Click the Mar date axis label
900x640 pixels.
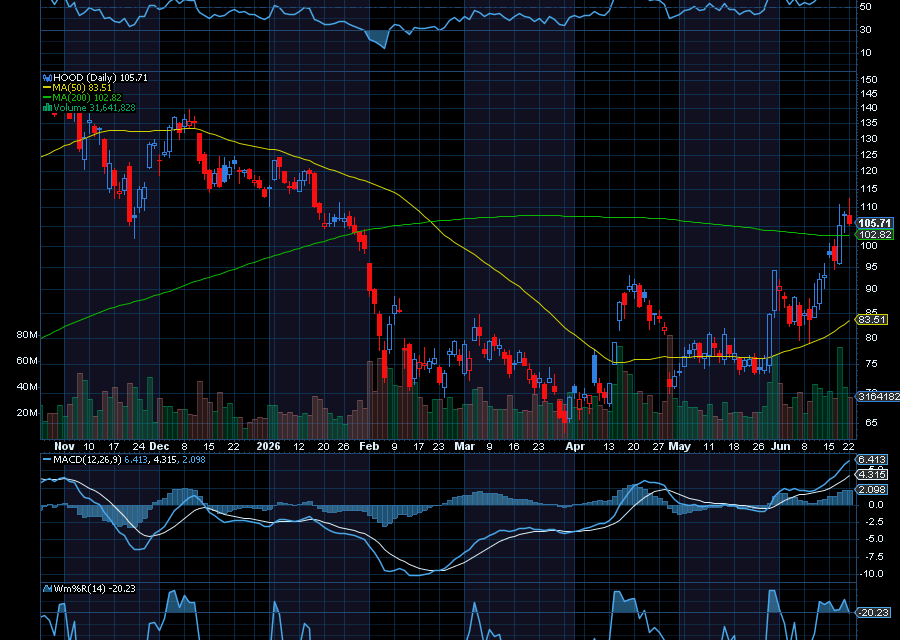point(464,447)
